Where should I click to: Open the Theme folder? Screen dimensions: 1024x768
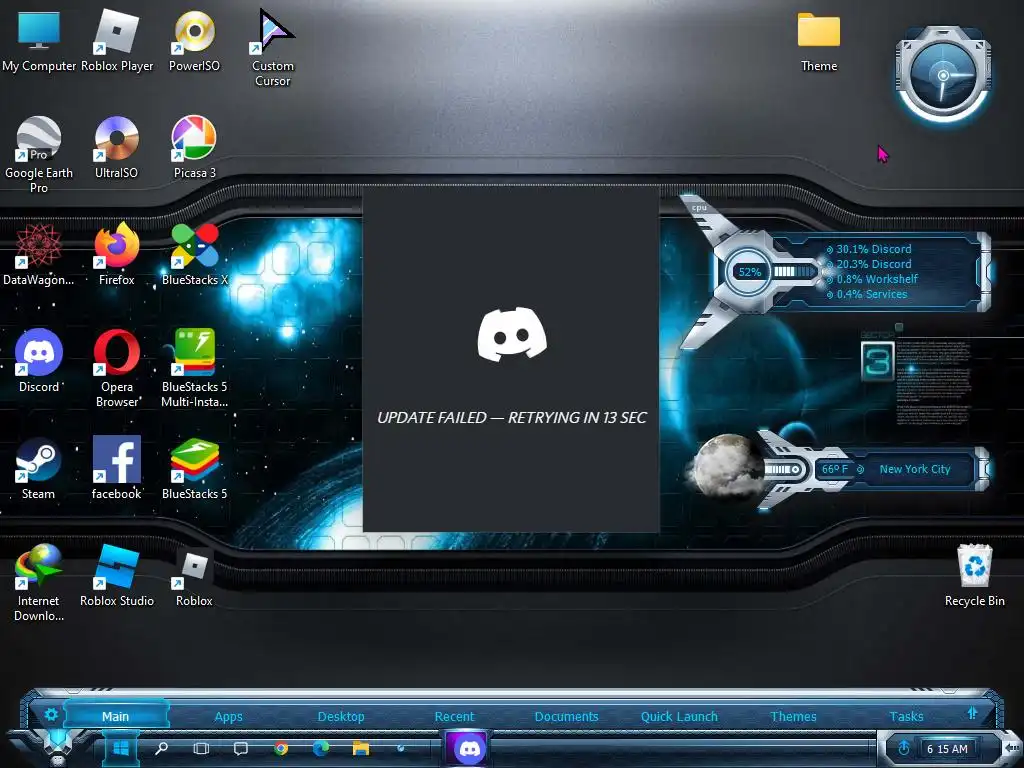pyautogui.click(x=819, y=41)
